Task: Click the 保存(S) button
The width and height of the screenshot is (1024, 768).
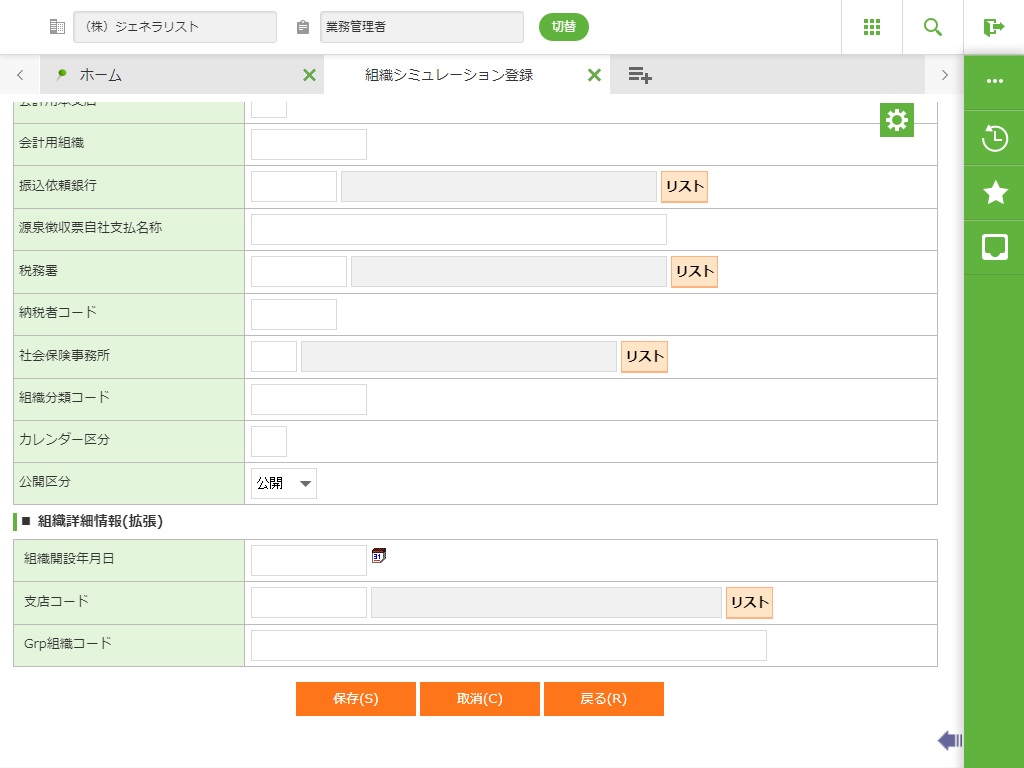Action: [355, 699]
